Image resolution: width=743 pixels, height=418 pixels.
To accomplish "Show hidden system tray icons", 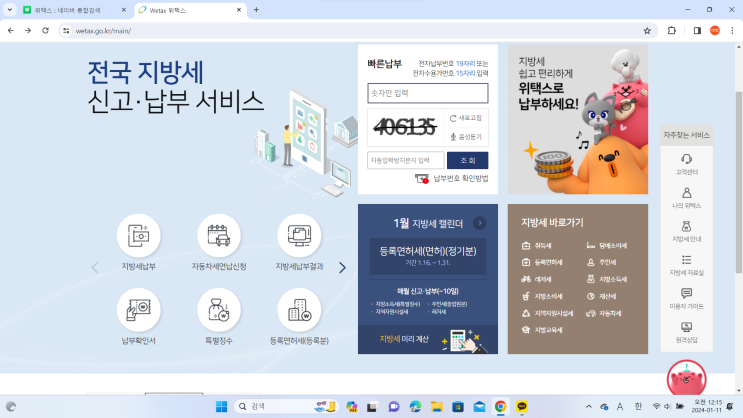I will (x=589, y=407).
